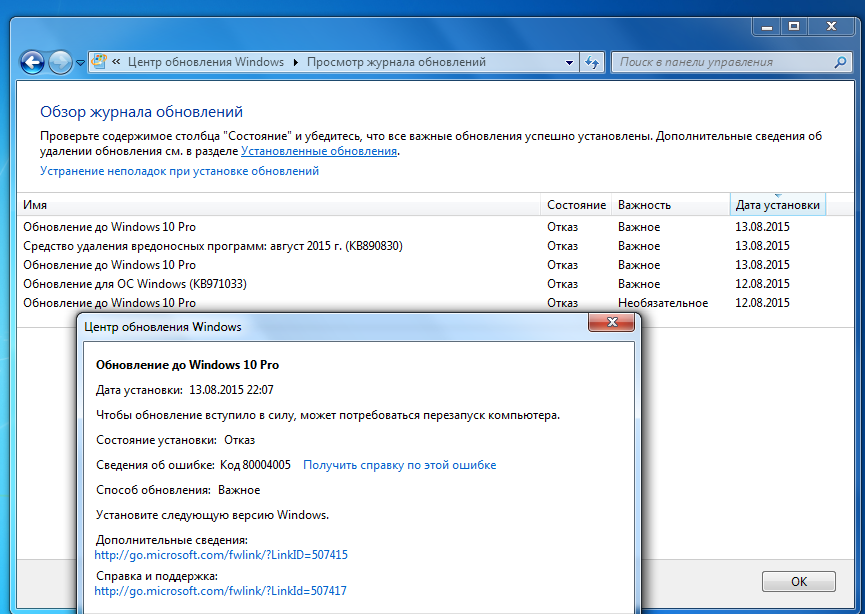Select Просмотр журнала обновлений breadcrumb
Screen dimensions: 865x614
pos(396,62)
